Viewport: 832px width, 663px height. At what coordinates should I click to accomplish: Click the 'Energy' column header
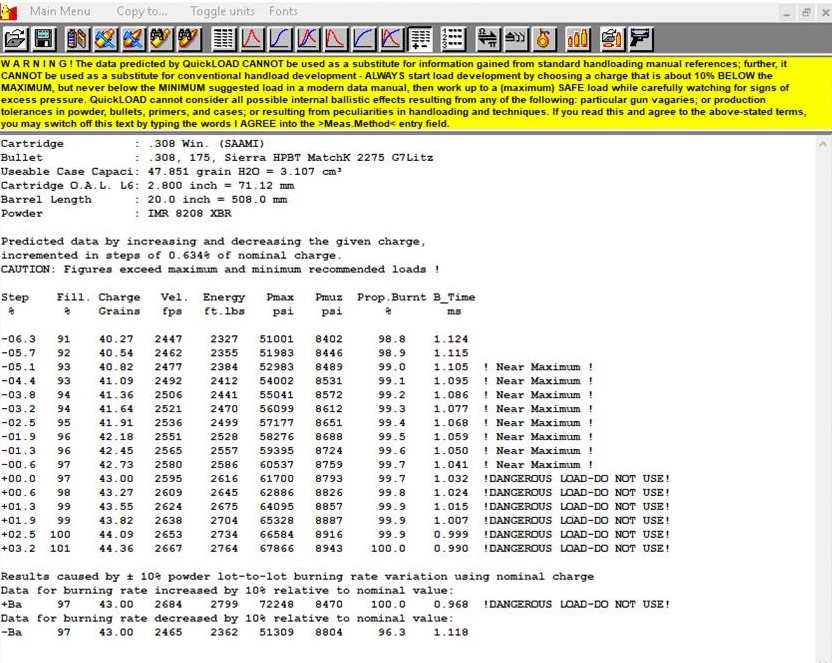(x=224, y=298)
